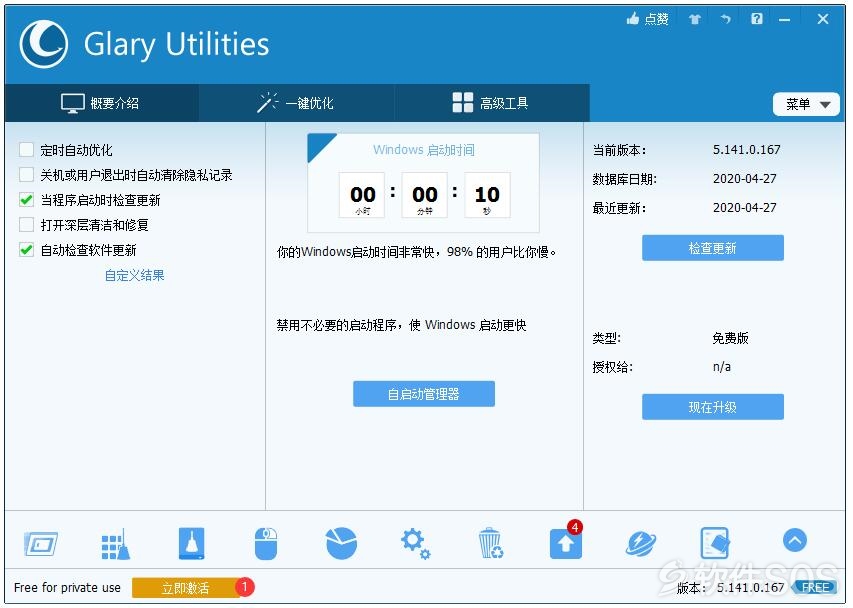This screenshot has height=608, width=853.
Task: Open the first dock icon, the screen overview tool
Action: click(41, 543)
